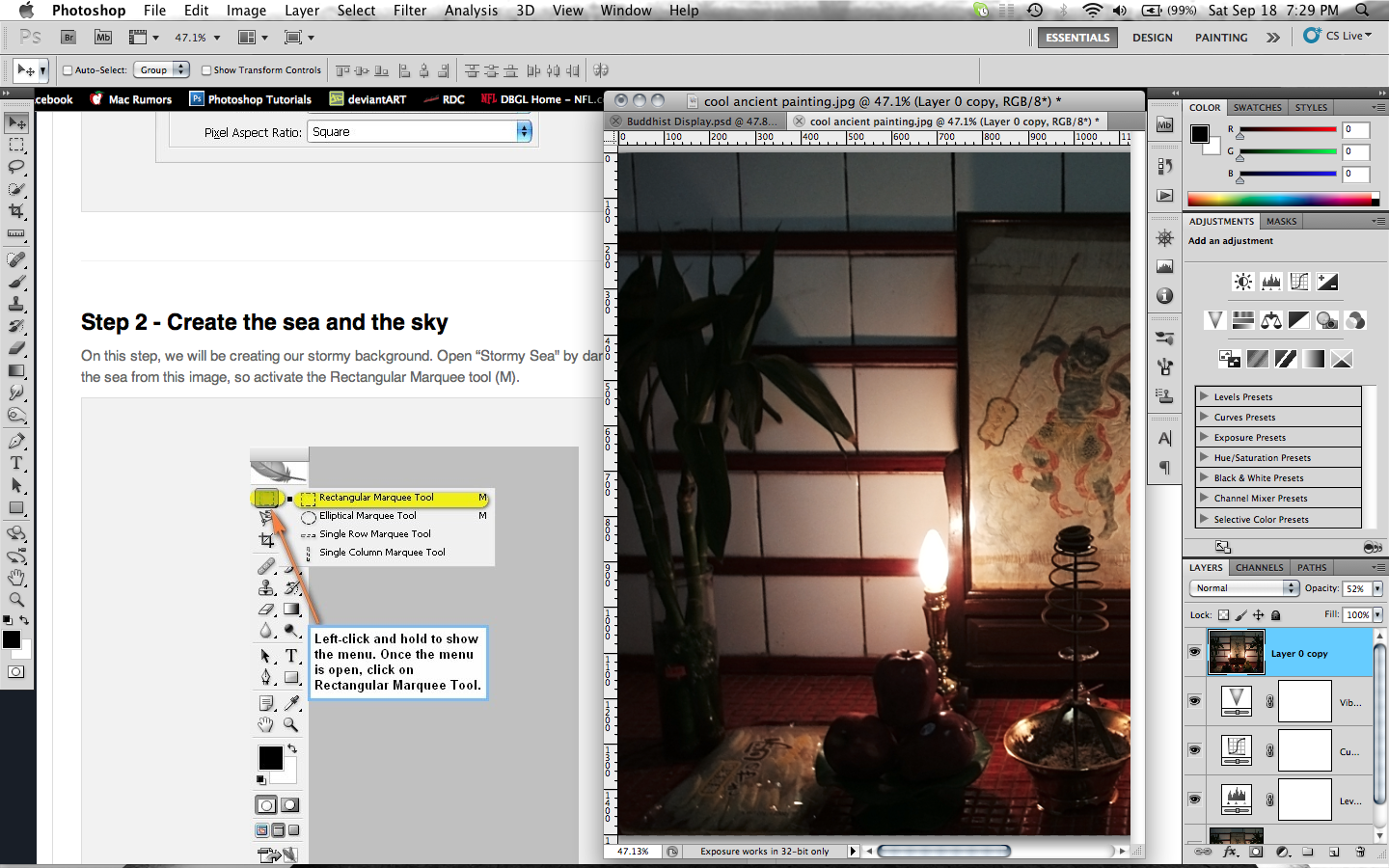Open the Fill slider arrow

pos(1377,614)
